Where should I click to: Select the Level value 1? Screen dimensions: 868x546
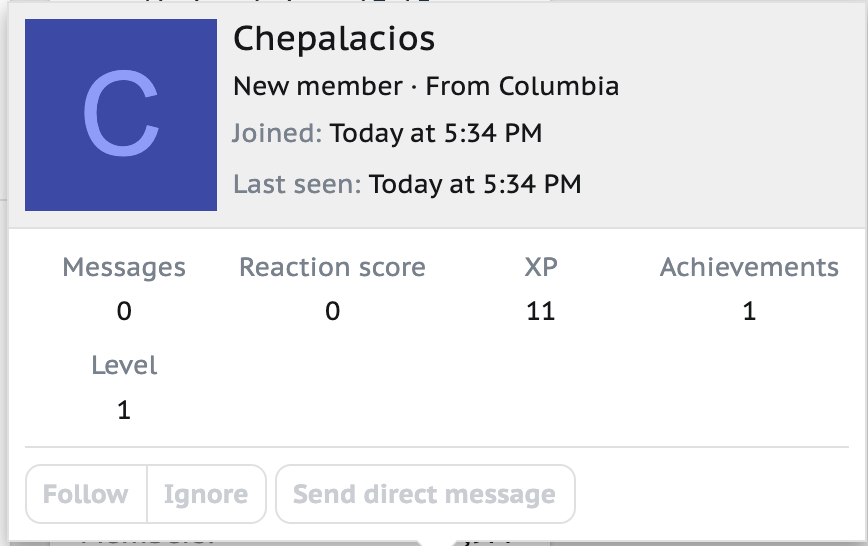point(124,410)
